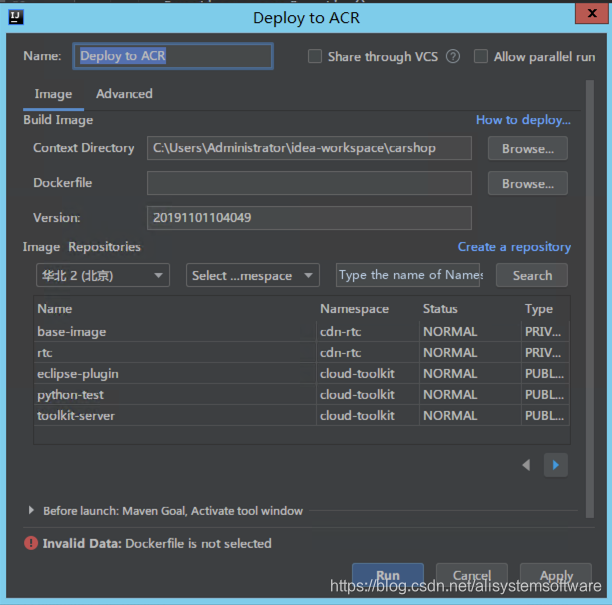The image size is (612, 605).
Task: Click the Apply button
Action: pyautogui.click(x=556, y=575)
